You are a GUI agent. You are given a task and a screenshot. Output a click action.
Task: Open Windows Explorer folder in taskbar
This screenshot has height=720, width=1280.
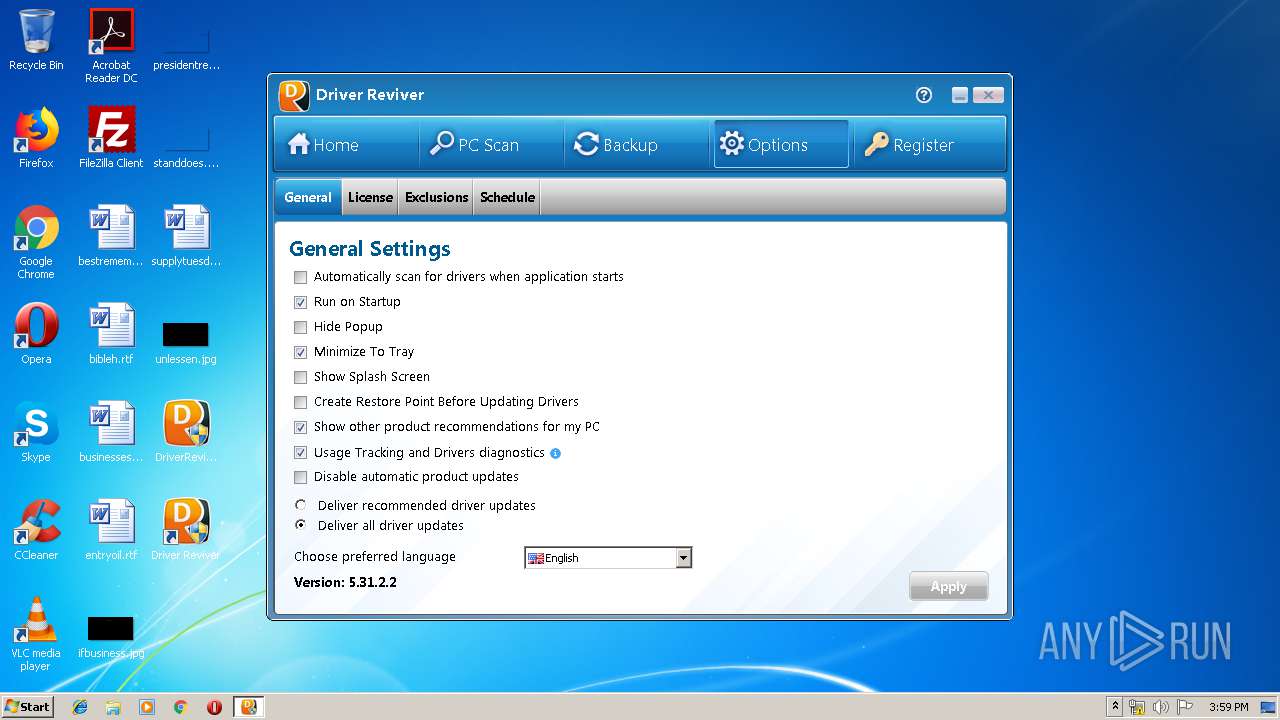(113, 707)
